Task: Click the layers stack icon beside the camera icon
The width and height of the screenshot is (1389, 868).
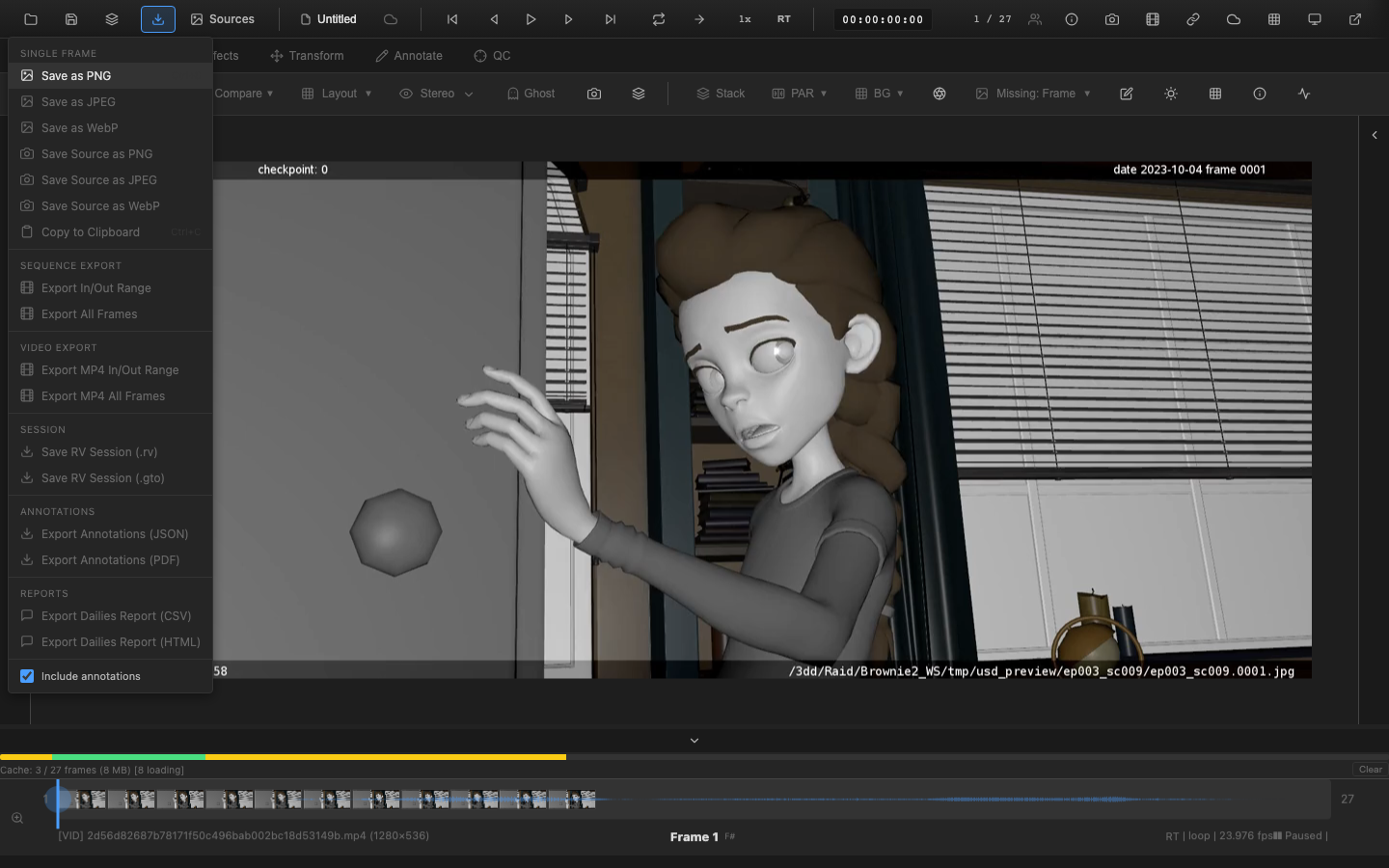Action: 638,94
